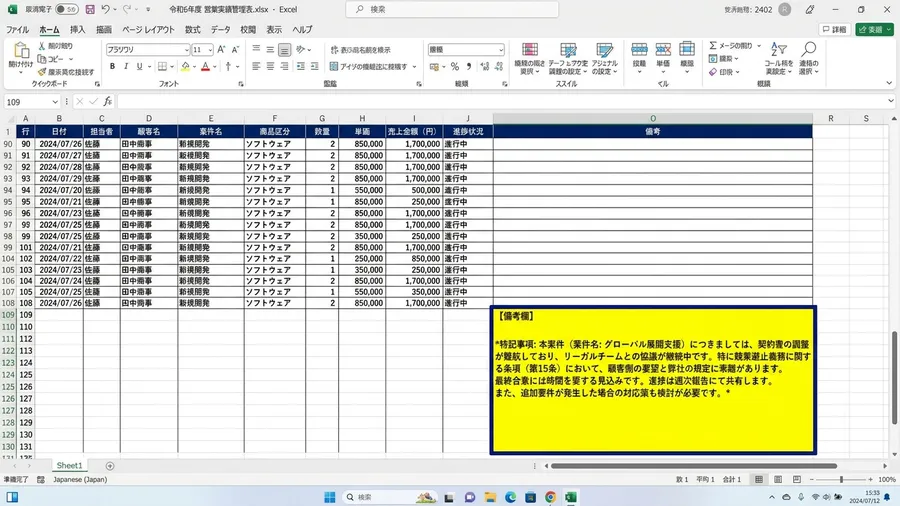This screenshot has height=506, width=900.
Task: Toggle the AutoSave switch in title bar
Action: point(67,9)
